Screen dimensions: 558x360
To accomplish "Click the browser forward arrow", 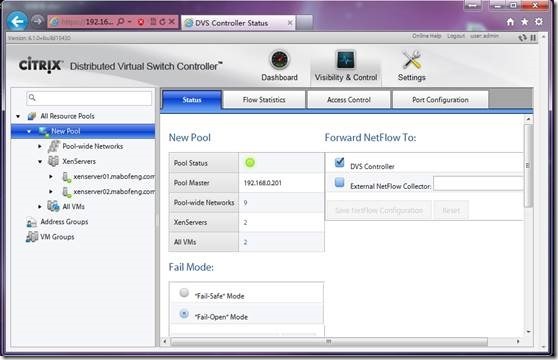I will click(37, 21).
